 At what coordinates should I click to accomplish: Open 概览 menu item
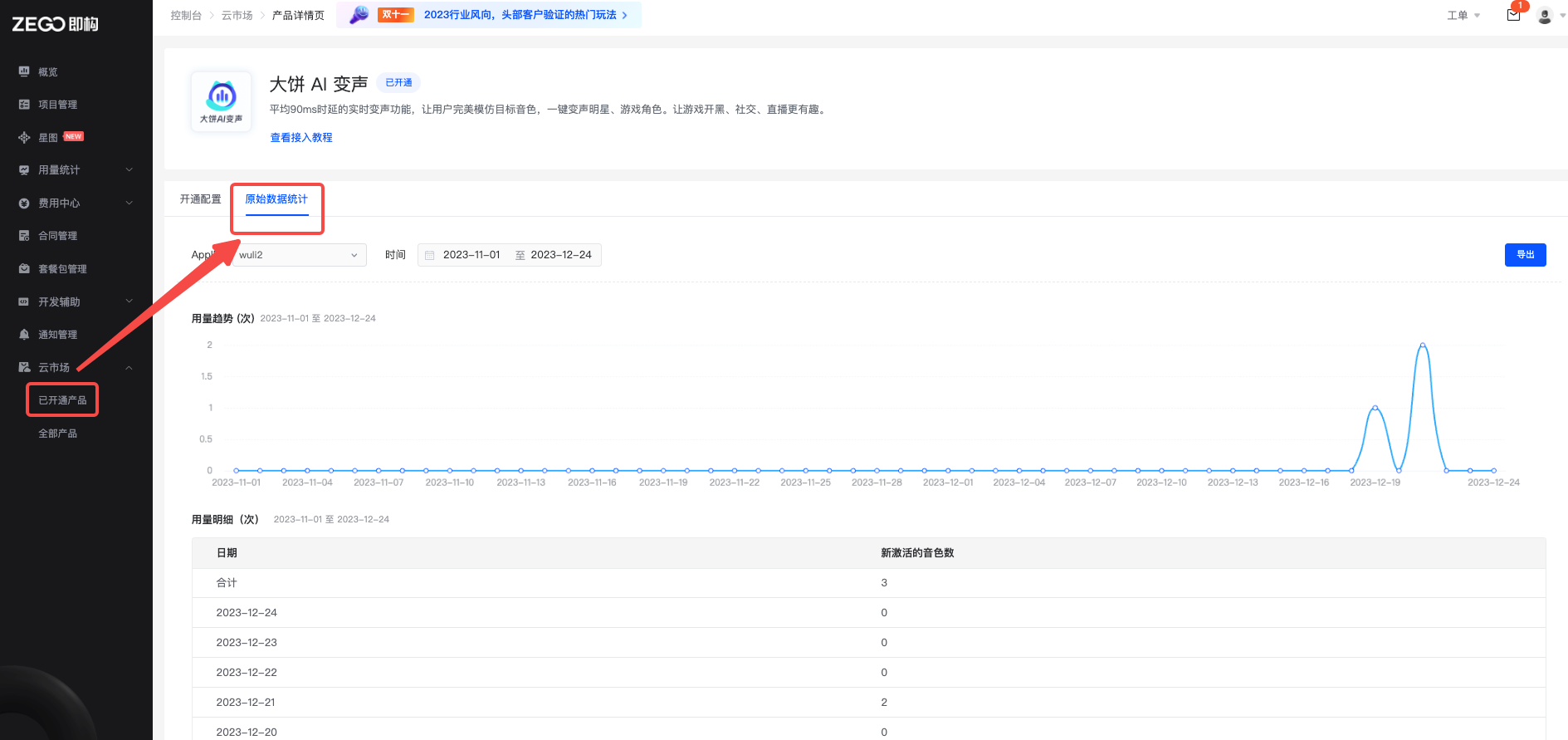[48, 72]
